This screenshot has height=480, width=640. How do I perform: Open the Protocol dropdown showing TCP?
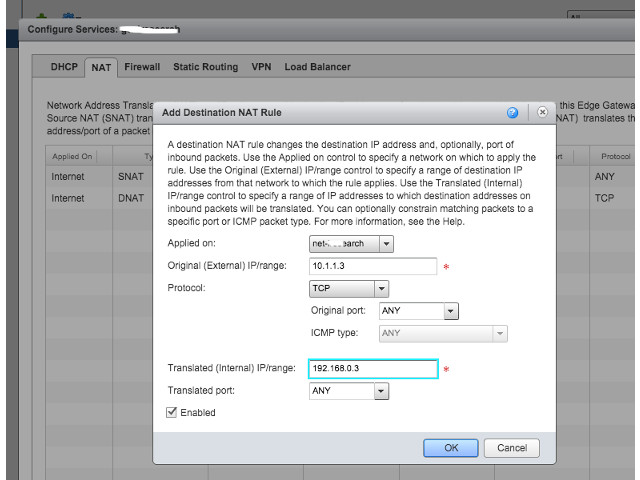(380, 289)
